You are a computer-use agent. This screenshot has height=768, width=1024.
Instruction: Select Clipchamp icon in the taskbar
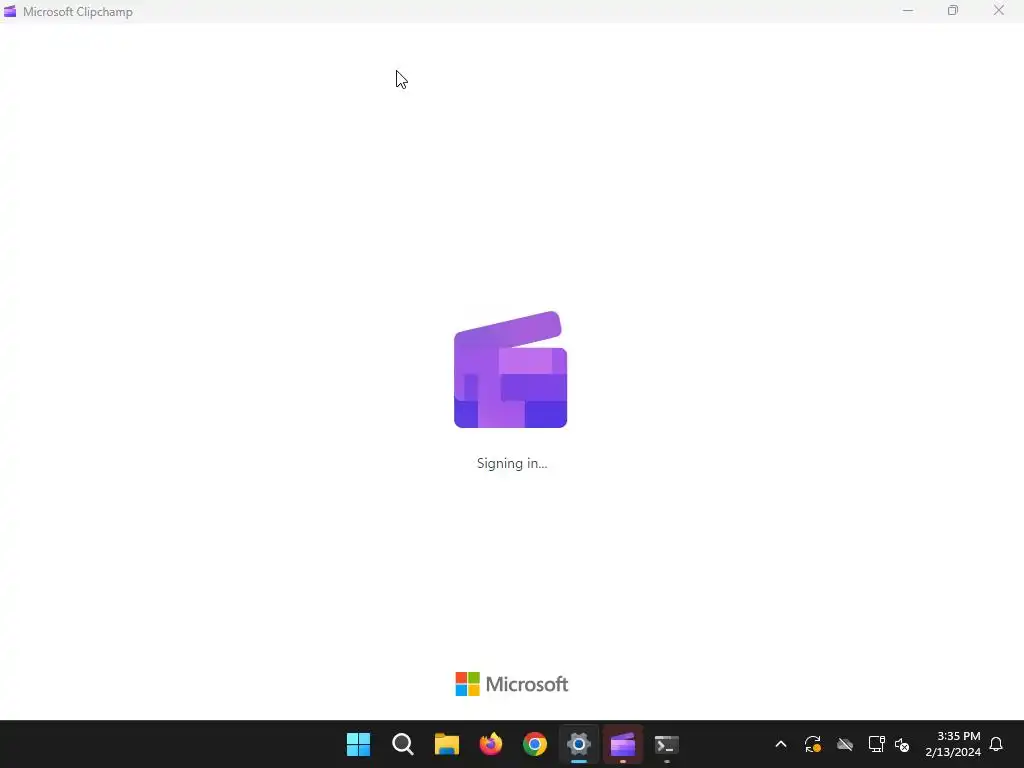click(622, 744)
